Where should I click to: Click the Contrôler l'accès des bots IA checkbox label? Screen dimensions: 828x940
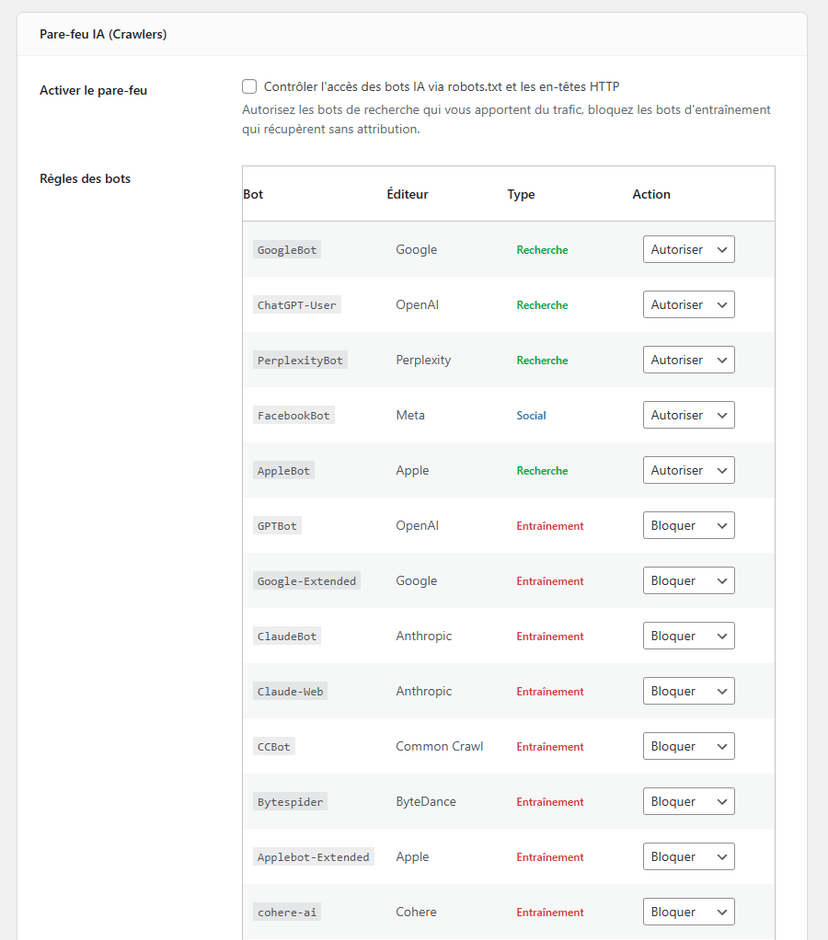441,86
